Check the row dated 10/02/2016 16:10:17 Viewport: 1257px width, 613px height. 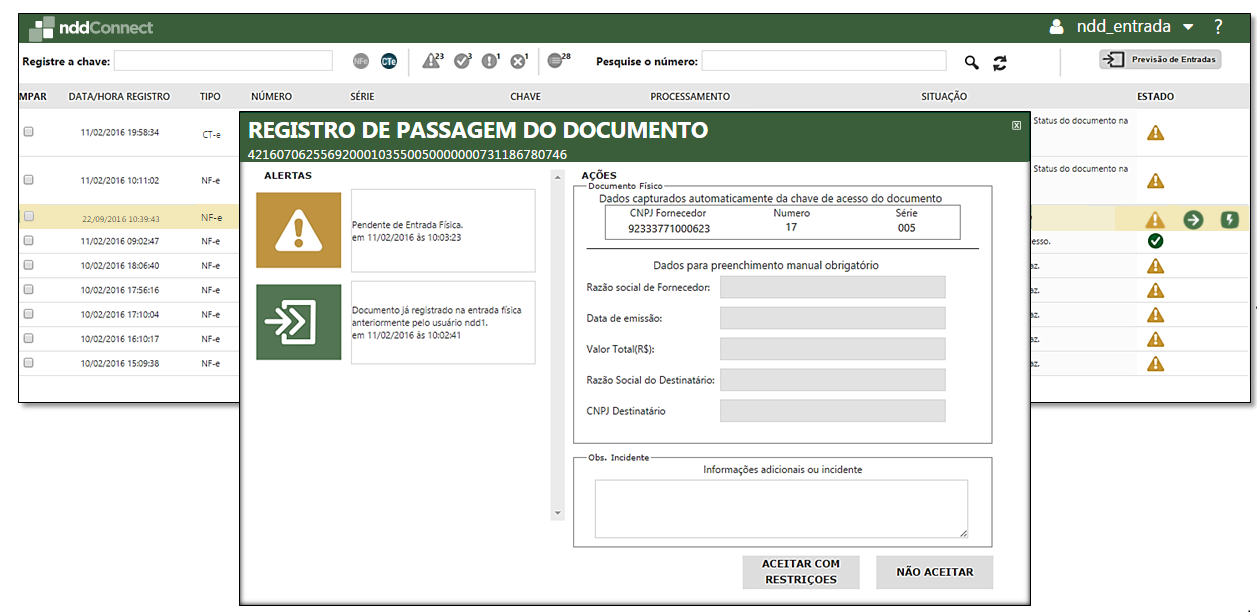click(29, 338)
